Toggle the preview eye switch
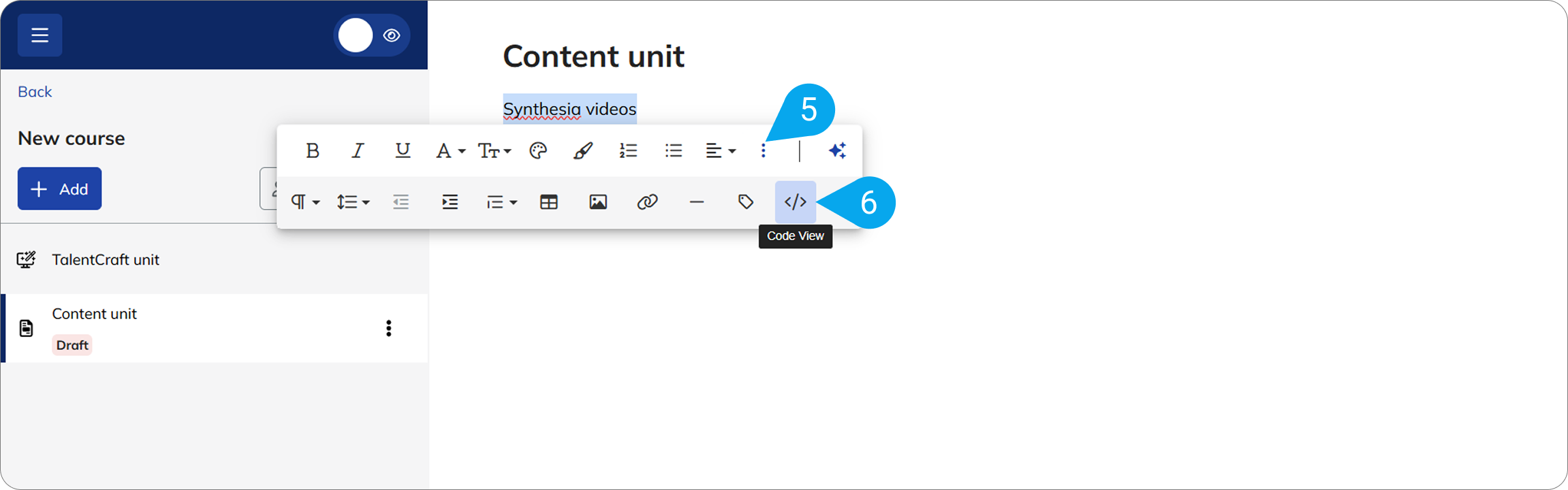The height and width of the screenshot is (490, 1568). (x=372, y=35)
